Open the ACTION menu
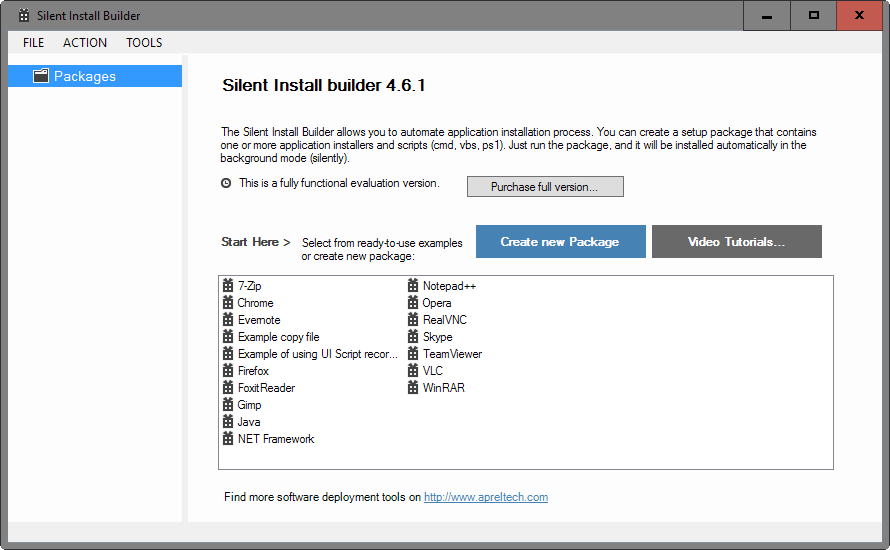Viewport: 890px width, 550px height. [x=85, y=43]
